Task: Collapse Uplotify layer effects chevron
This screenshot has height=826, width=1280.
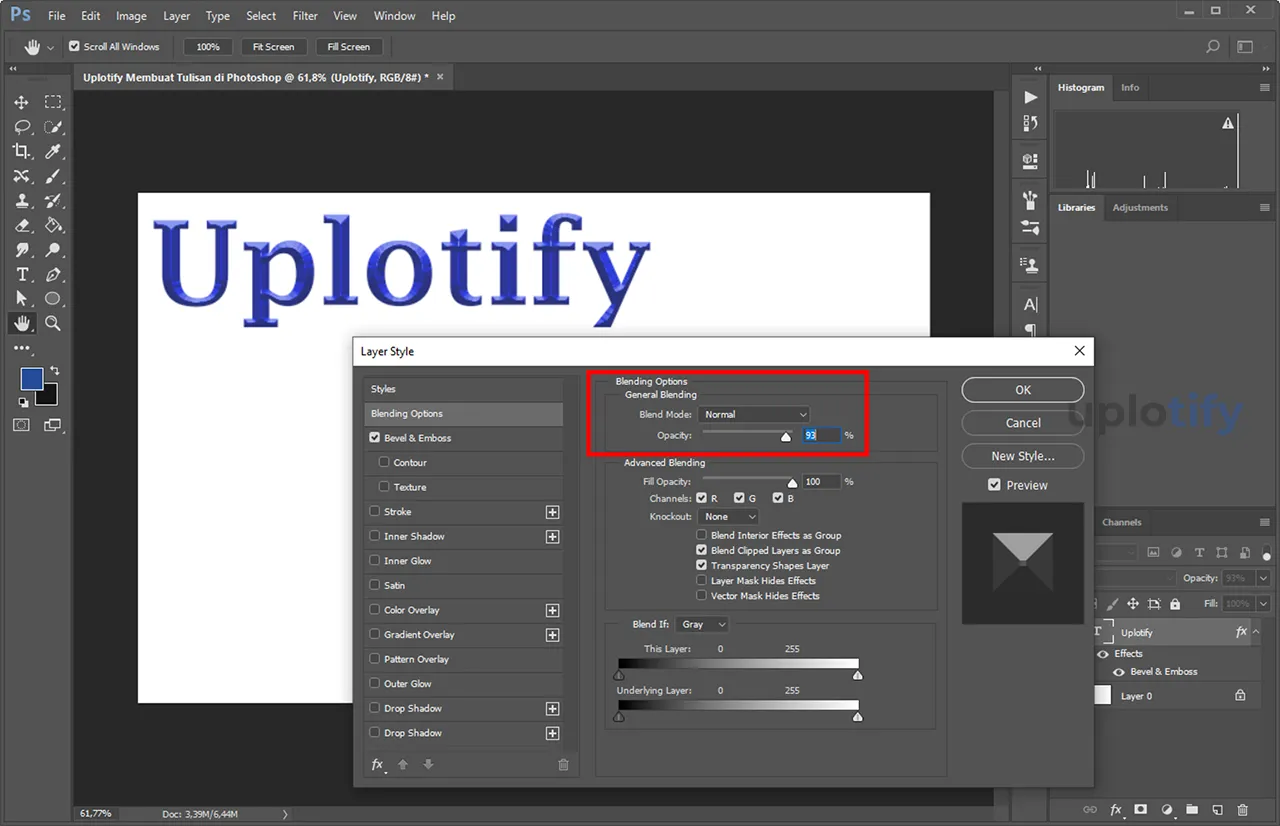Action: point(1257,632)
